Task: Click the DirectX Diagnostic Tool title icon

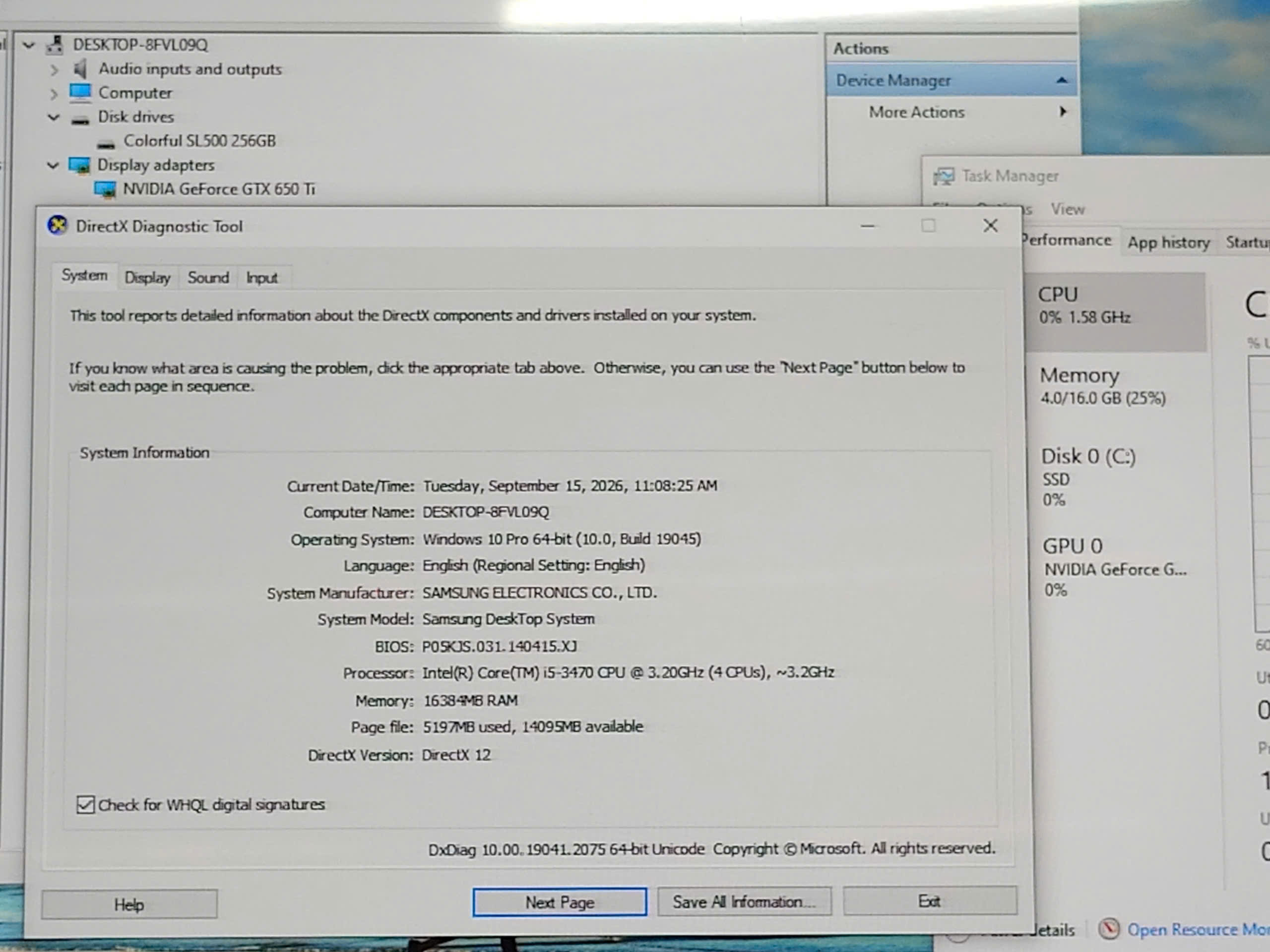Action: tap(57, 226)
